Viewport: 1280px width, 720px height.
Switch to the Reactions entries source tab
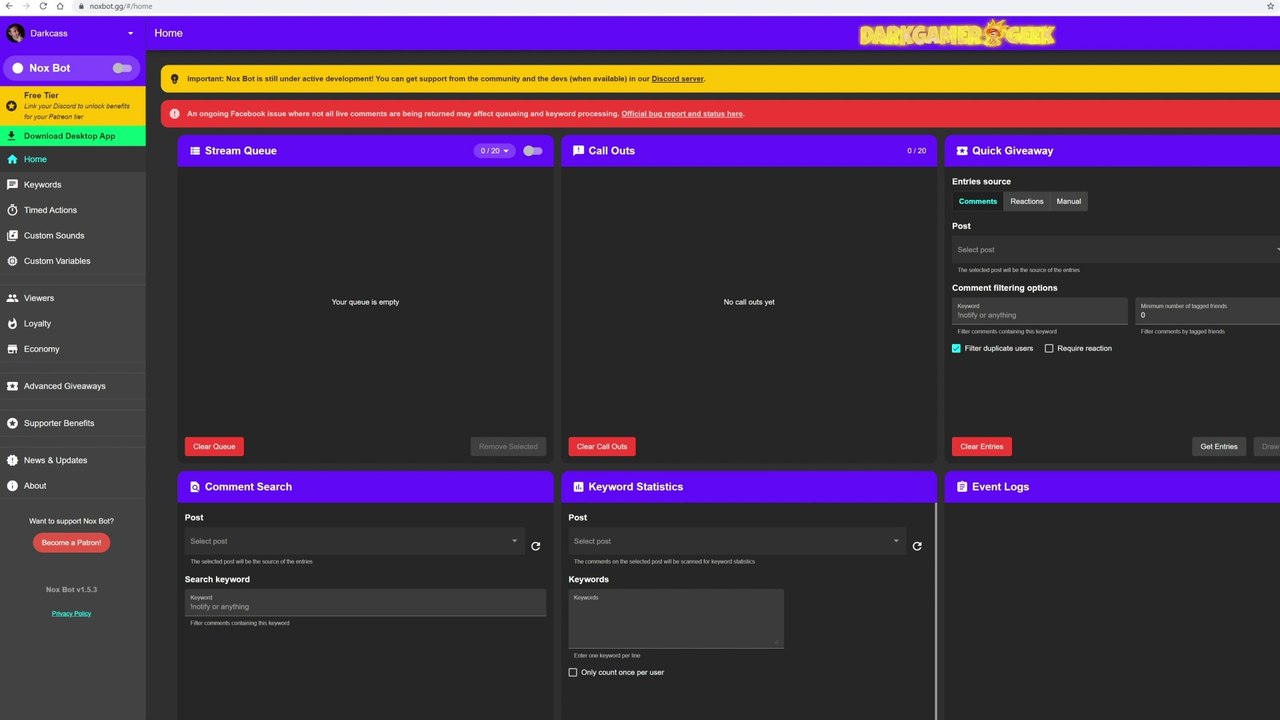(1027, 201)
